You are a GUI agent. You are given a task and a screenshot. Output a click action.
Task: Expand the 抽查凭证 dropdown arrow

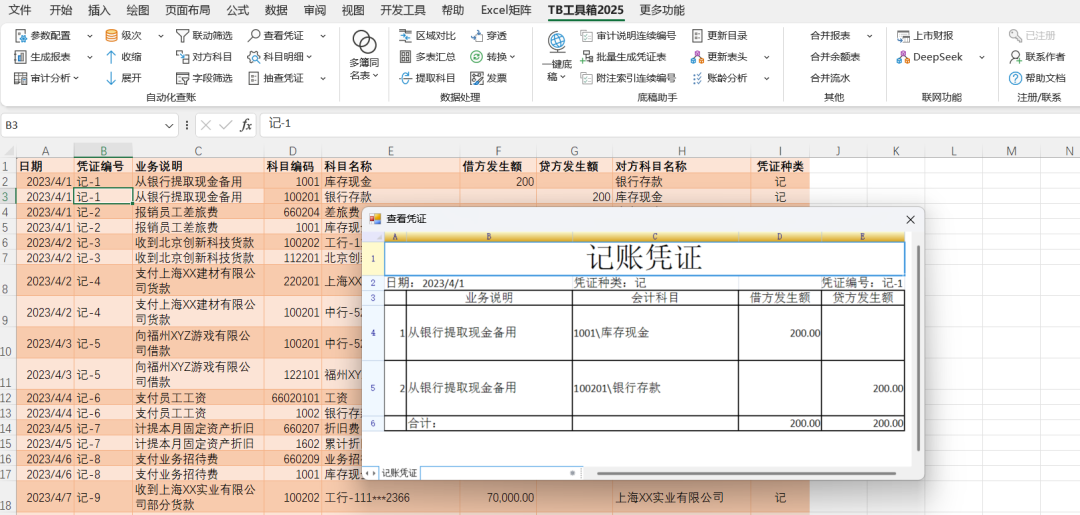pos(323,78)
